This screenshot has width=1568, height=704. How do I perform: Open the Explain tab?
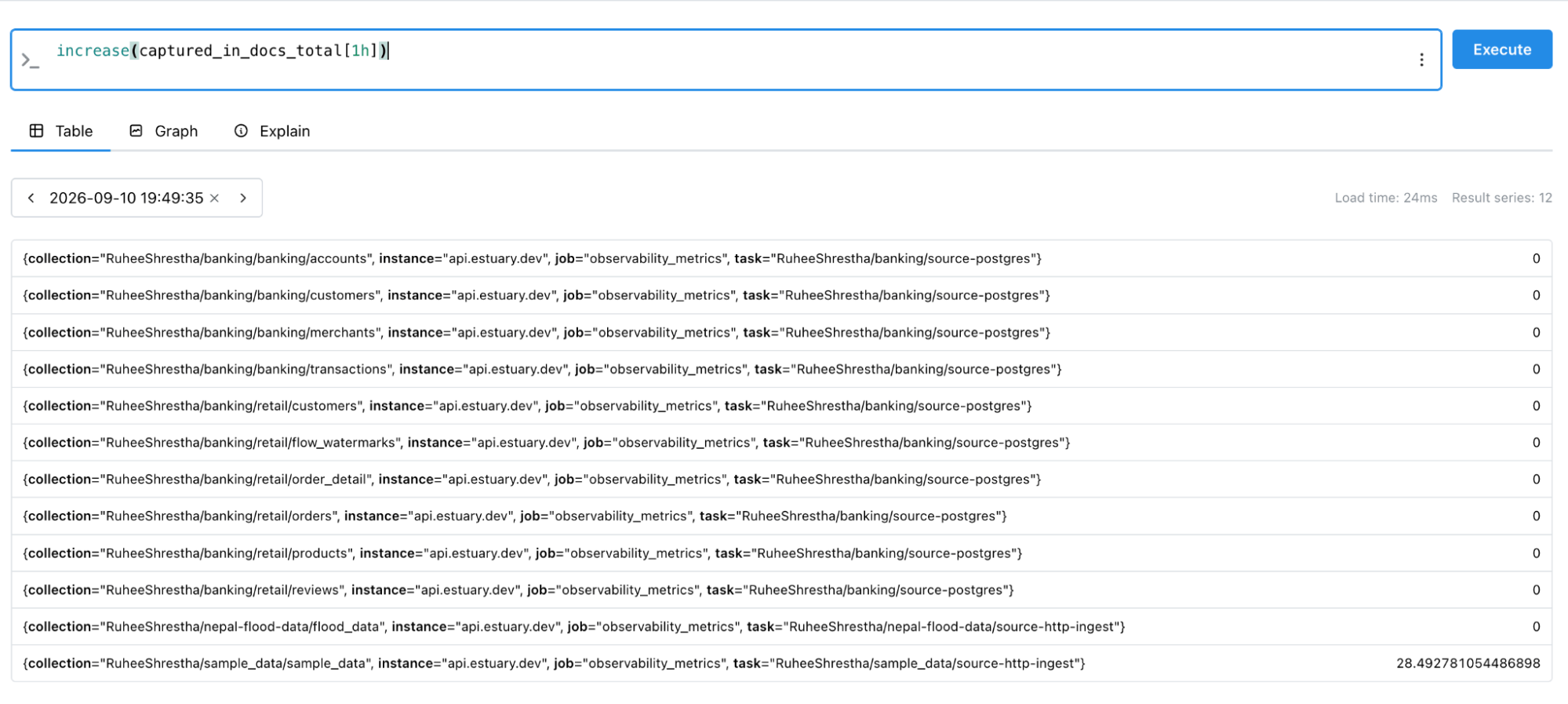(x=272, y=131)
